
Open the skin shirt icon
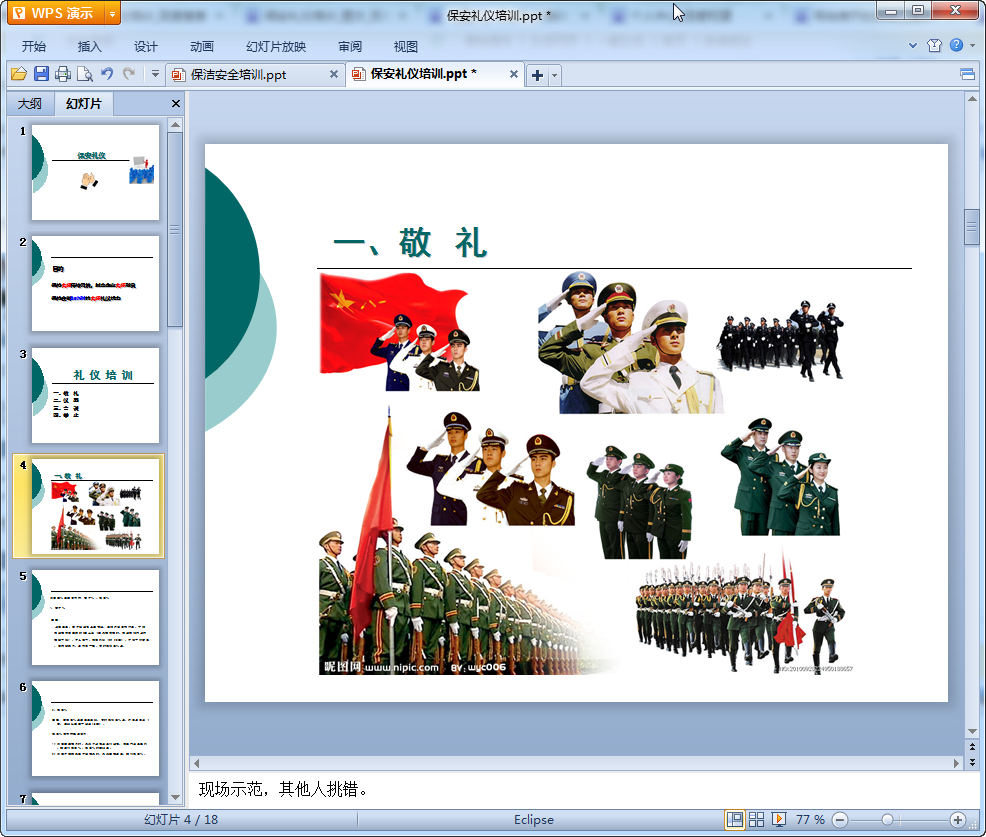(x=934, y=45)
